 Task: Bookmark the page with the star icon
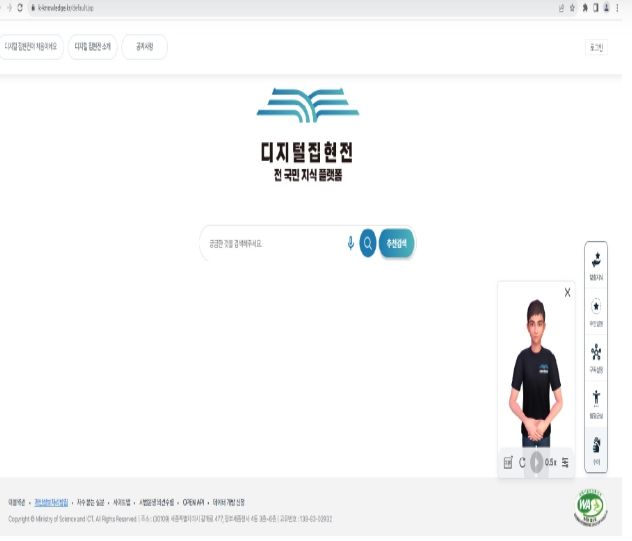pos(572,8)
